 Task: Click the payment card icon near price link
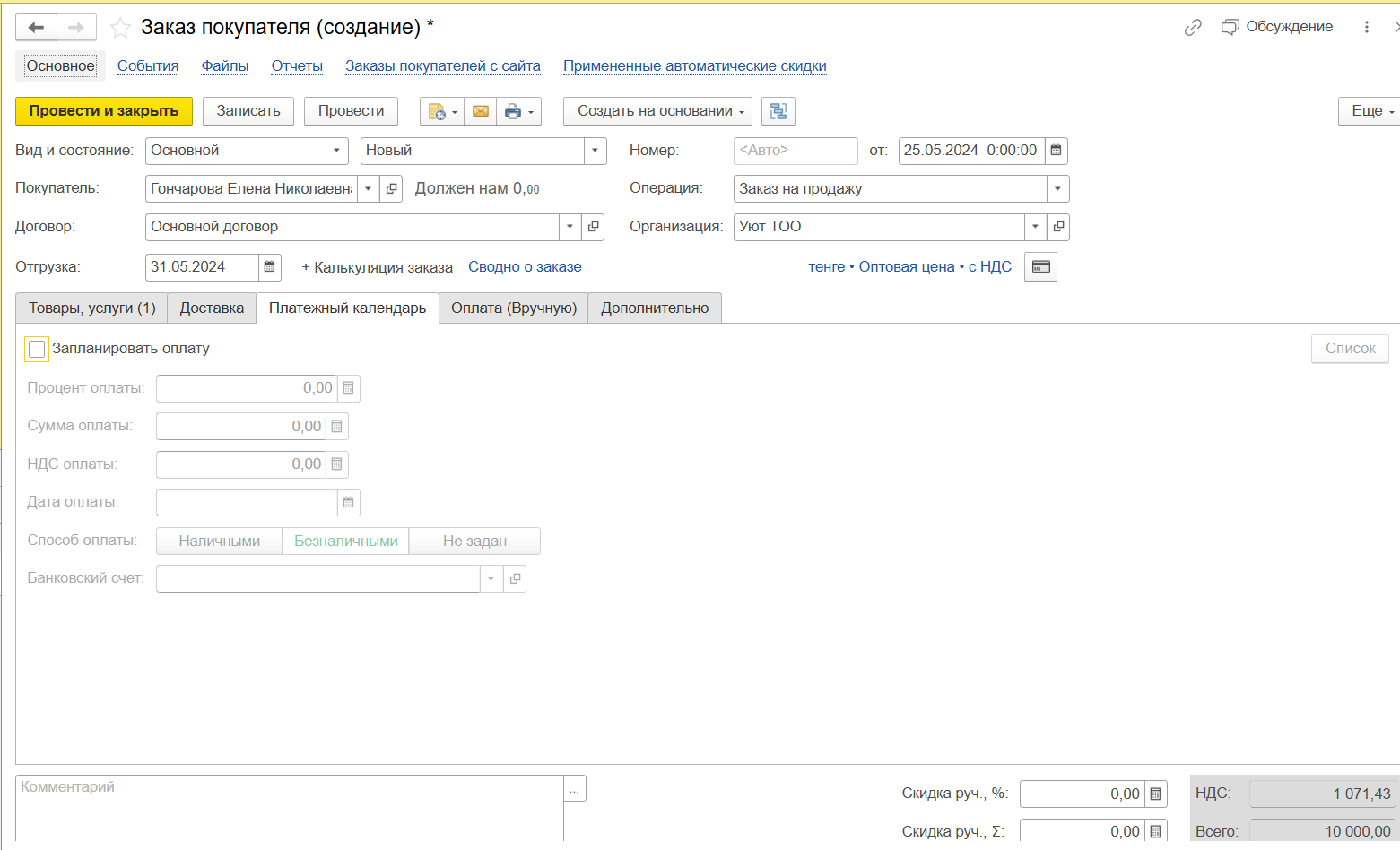(1040, 267)
